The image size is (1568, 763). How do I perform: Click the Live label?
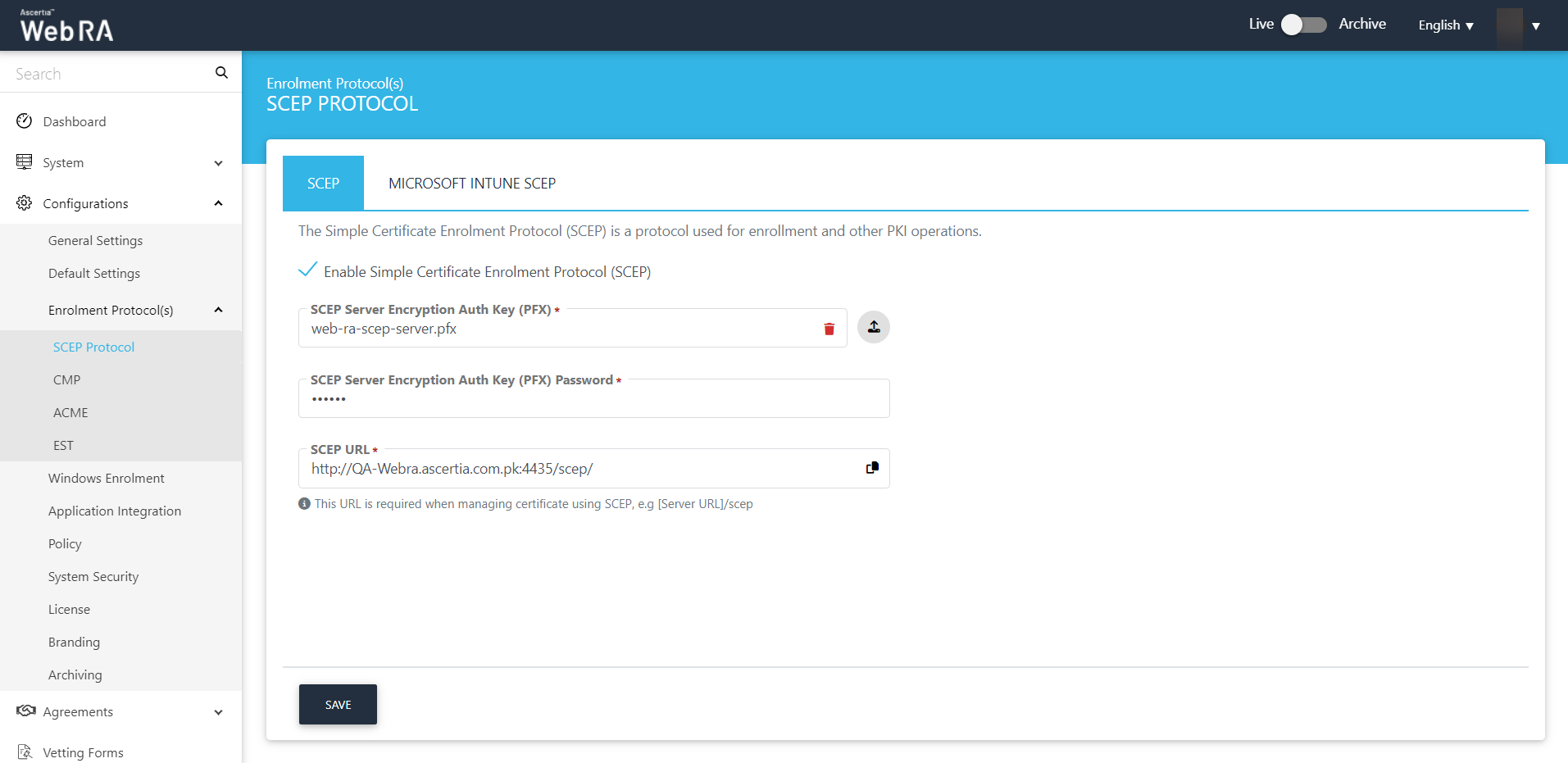click(x=1261, y=24)
